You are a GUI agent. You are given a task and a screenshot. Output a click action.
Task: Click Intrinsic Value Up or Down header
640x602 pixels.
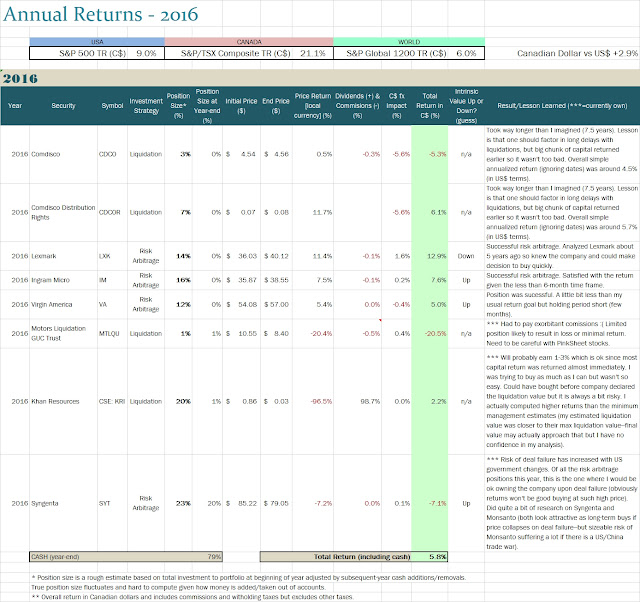click(x=466, y=106)
